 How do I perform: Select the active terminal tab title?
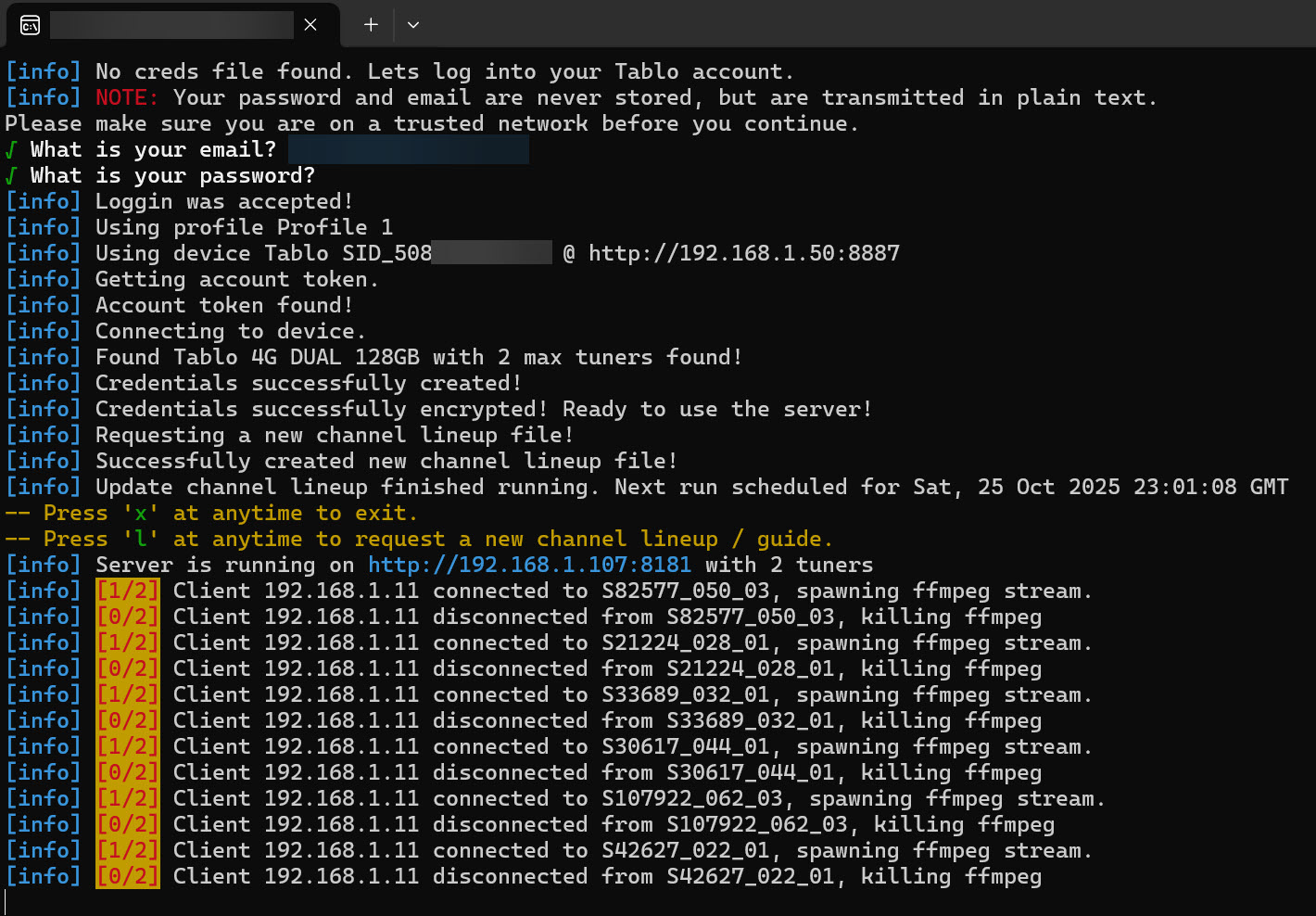coord(171,25)
